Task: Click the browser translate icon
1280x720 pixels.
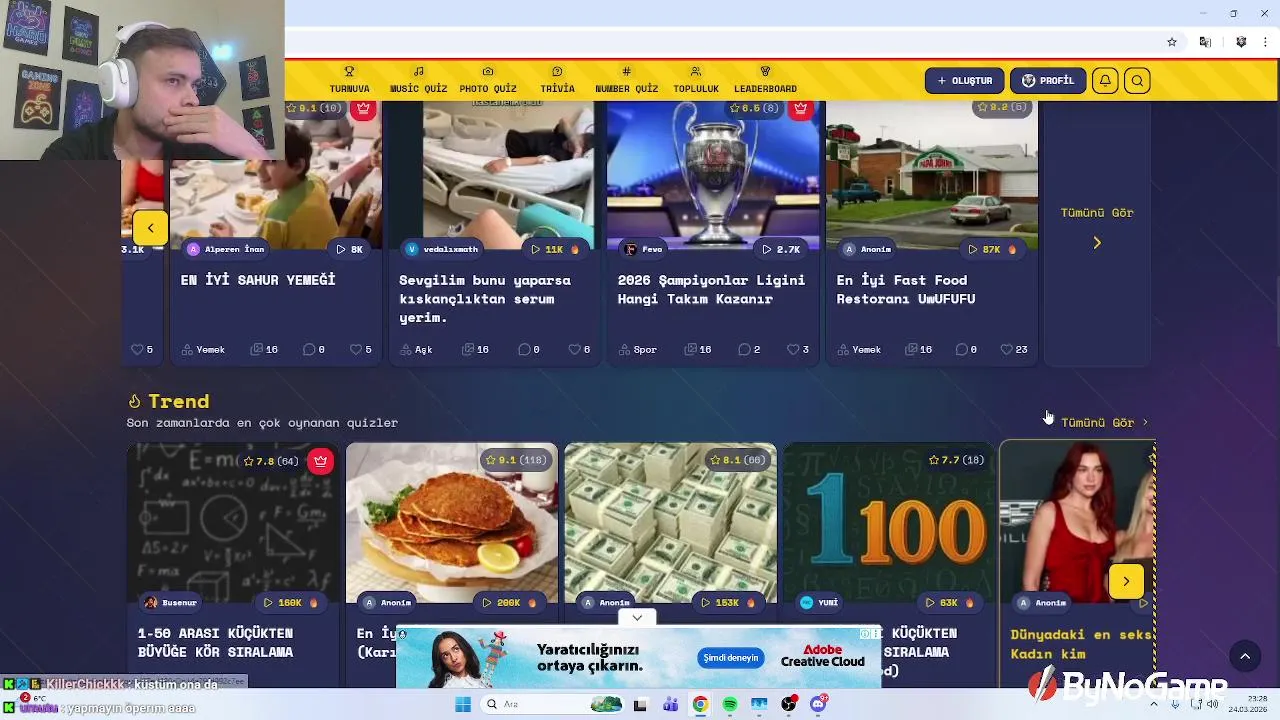Action: [1205, 42]
